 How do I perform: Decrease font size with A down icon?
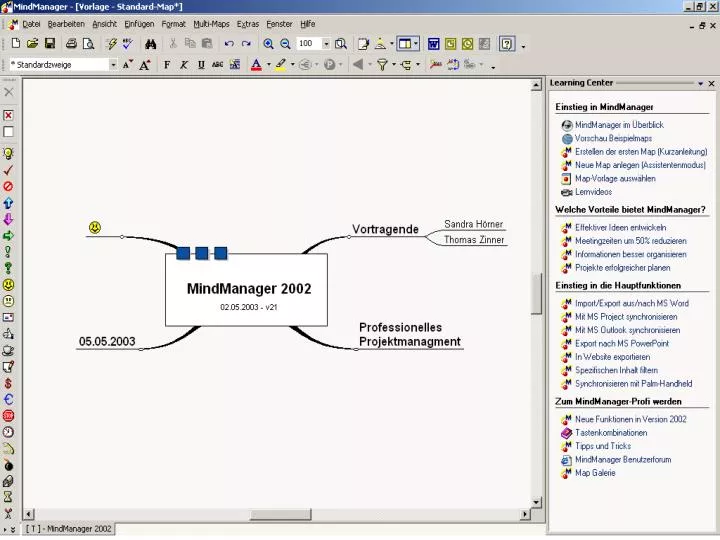tap(128, 65)
